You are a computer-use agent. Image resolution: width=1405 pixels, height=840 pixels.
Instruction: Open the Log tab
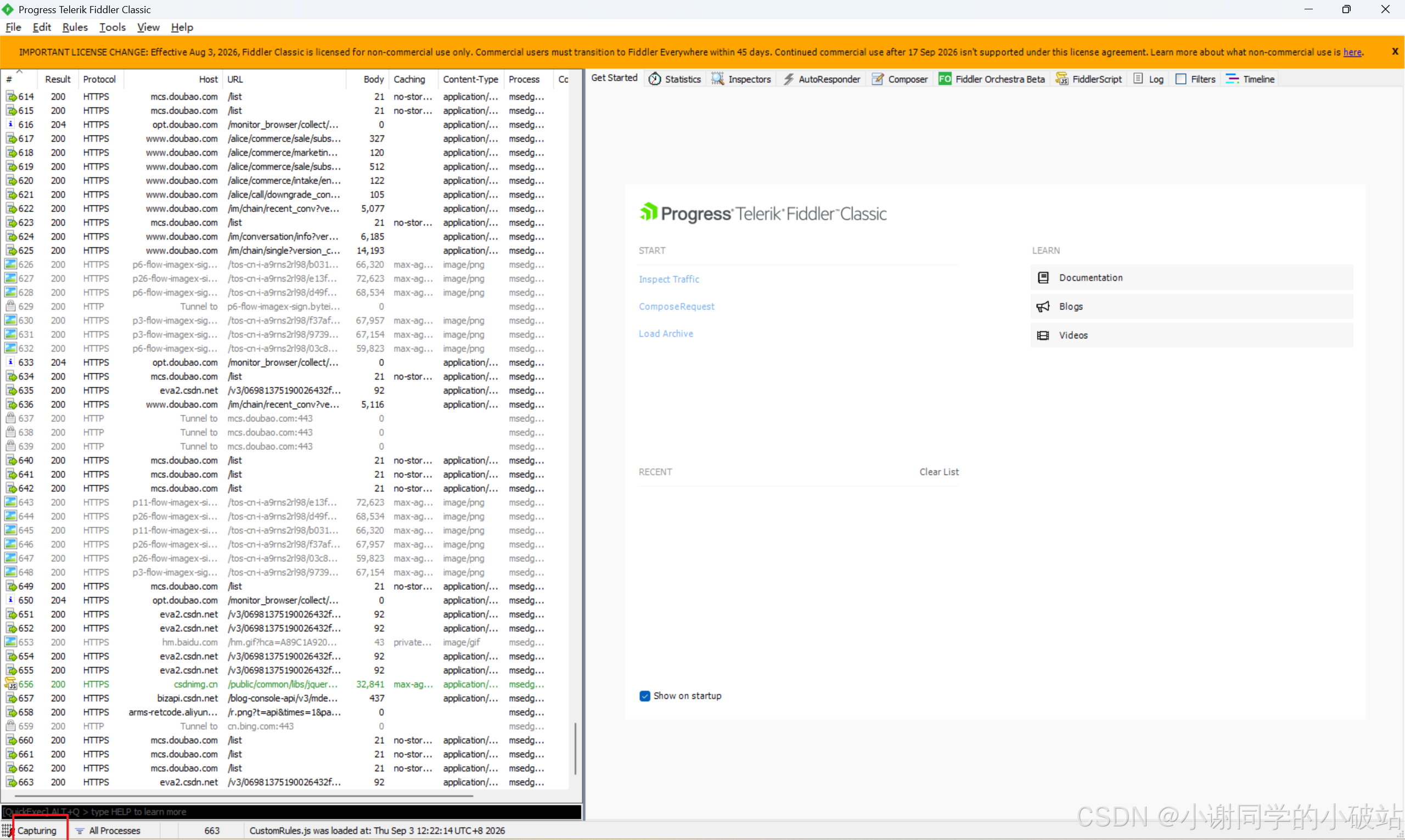tap(1148, 79)
